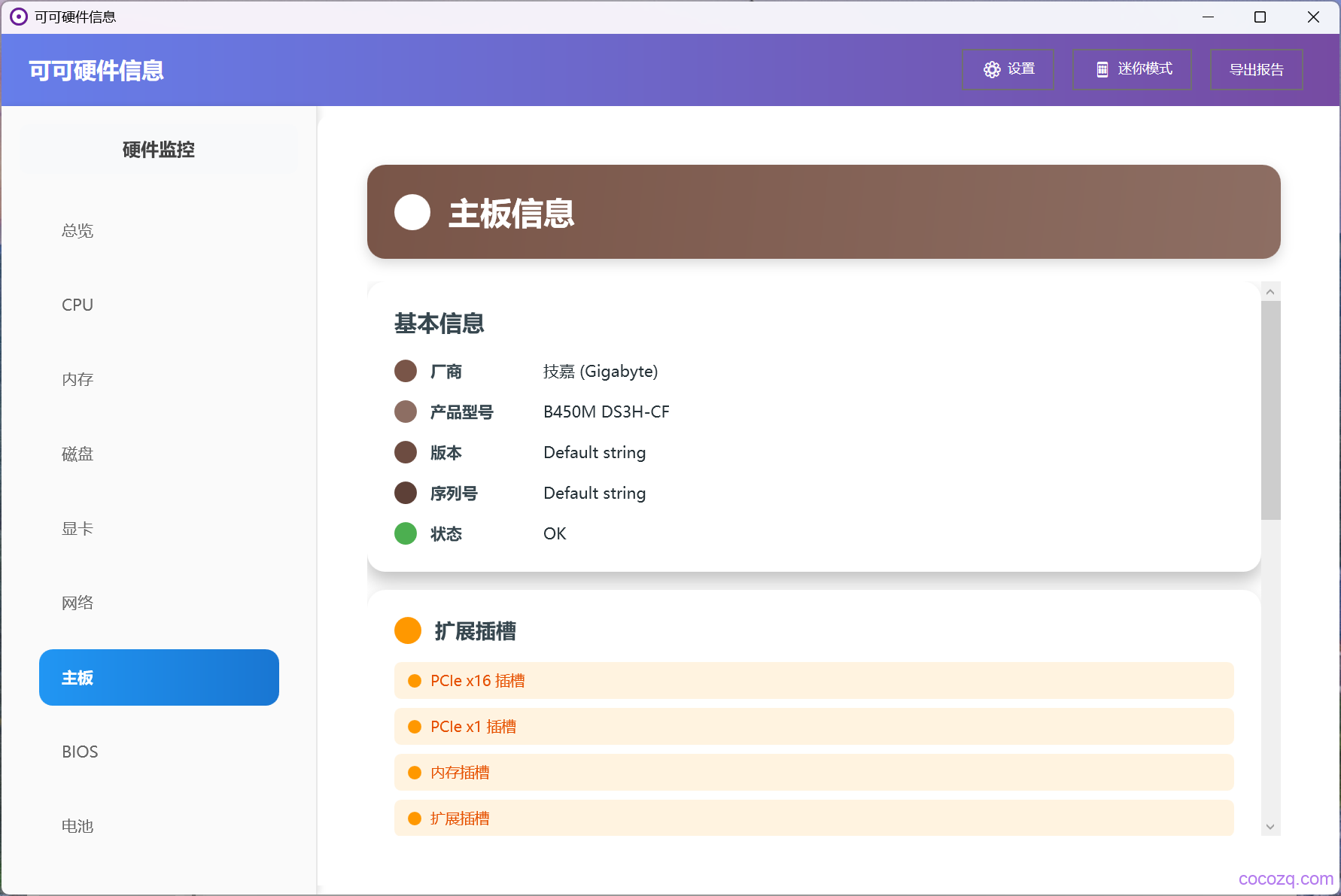Open the CPU section in sidebar
1341x896 pixels.
pos(159,305)
